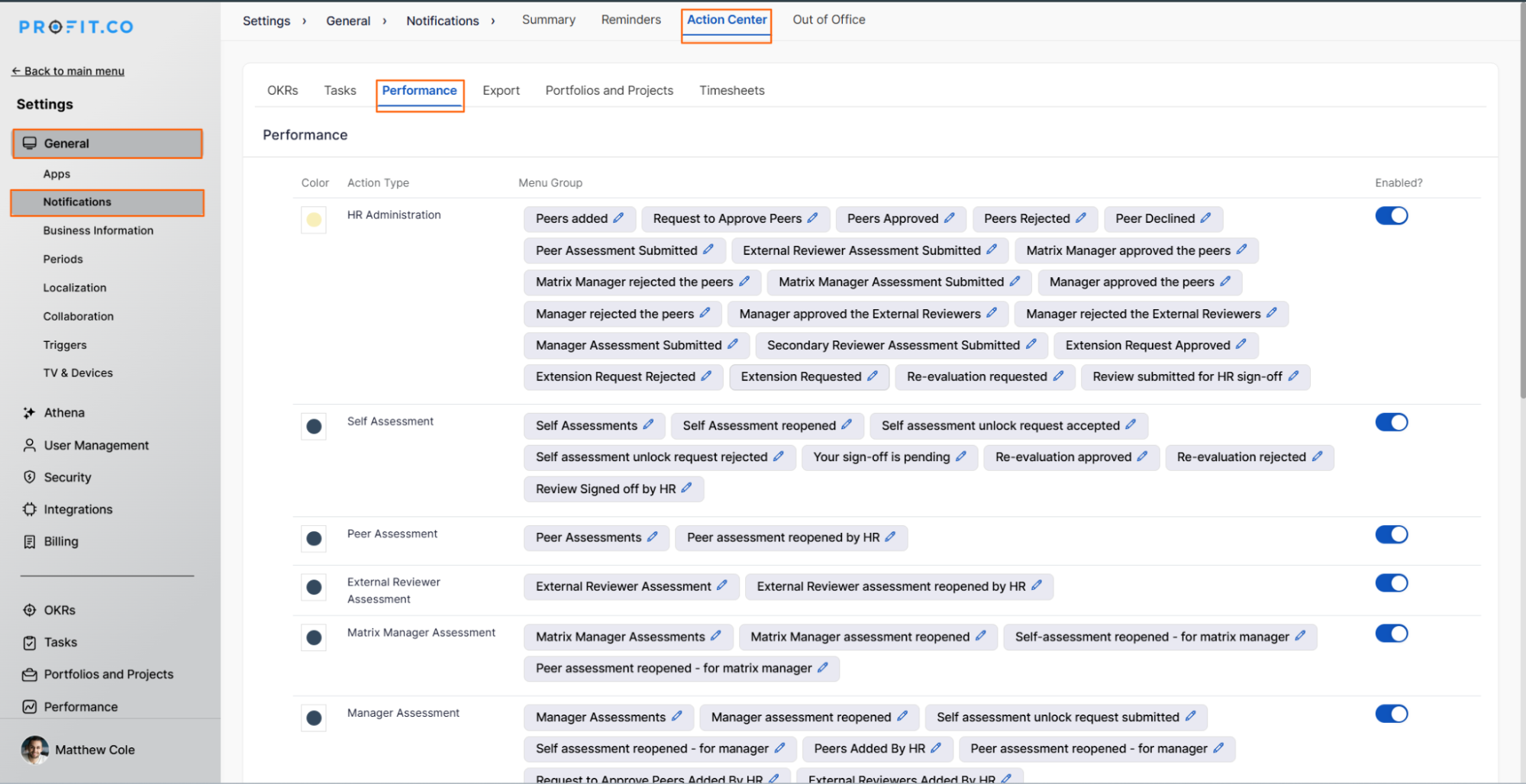Click the Integrations icon in sidebar
This screenshot has height=784, width=1526.
tap(30, 509)
